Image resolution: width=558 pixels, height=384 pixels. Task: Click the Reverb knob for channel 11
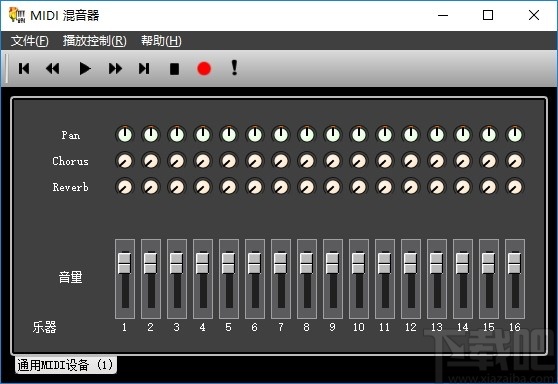pos(385,187)
